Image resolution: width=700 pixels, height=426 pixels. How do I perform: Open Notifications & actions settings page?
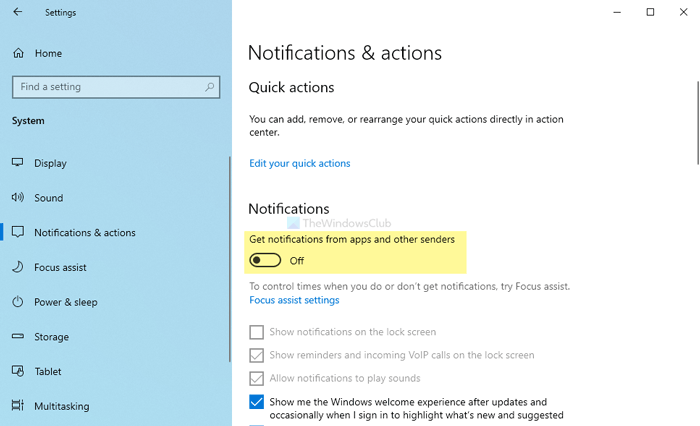coord(84,233)
